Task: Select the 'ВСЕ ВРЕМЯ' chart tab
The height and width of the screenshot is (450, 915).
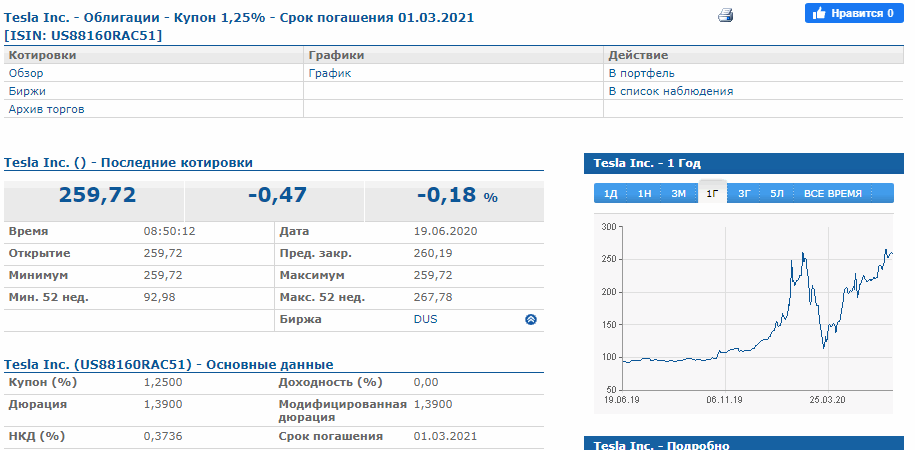Action: (833, 194)
